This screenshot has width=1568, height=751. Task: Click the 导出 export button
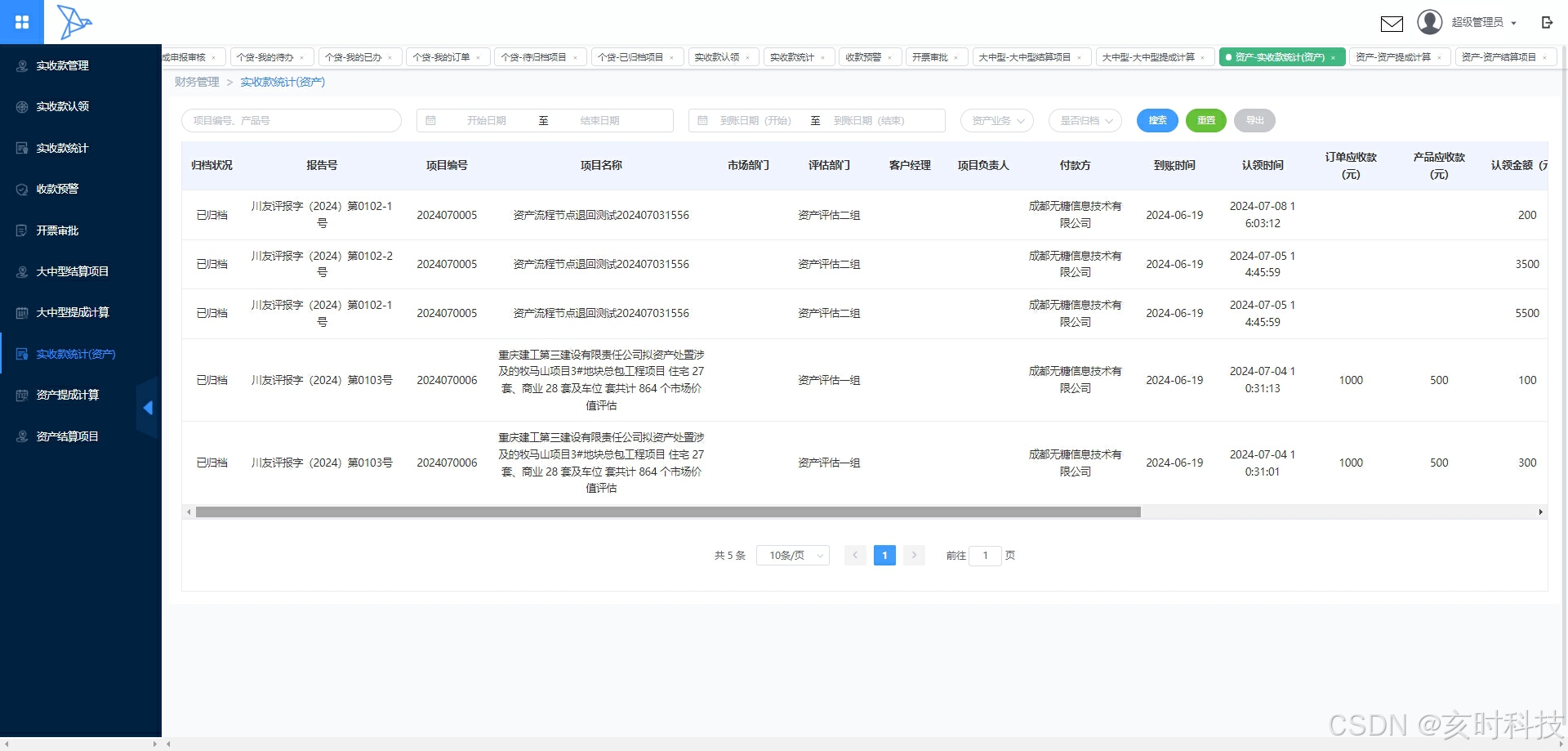click(1254, 120)
